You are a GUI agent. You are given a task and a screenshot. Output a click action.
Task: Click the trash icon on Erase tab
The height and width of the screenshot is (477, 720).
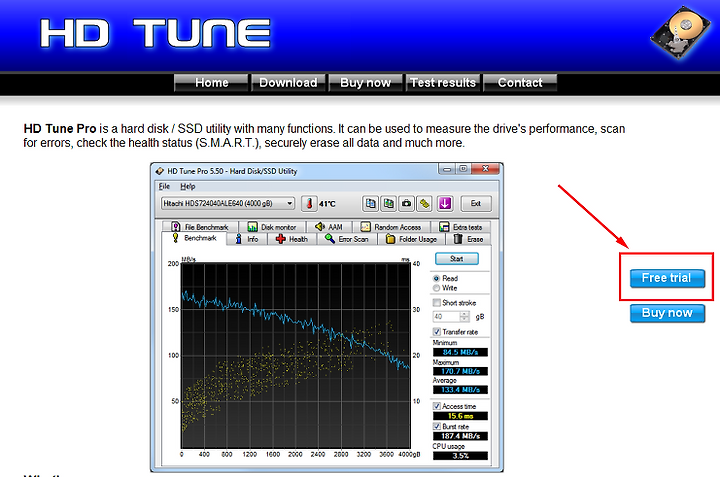coord(458,239)
